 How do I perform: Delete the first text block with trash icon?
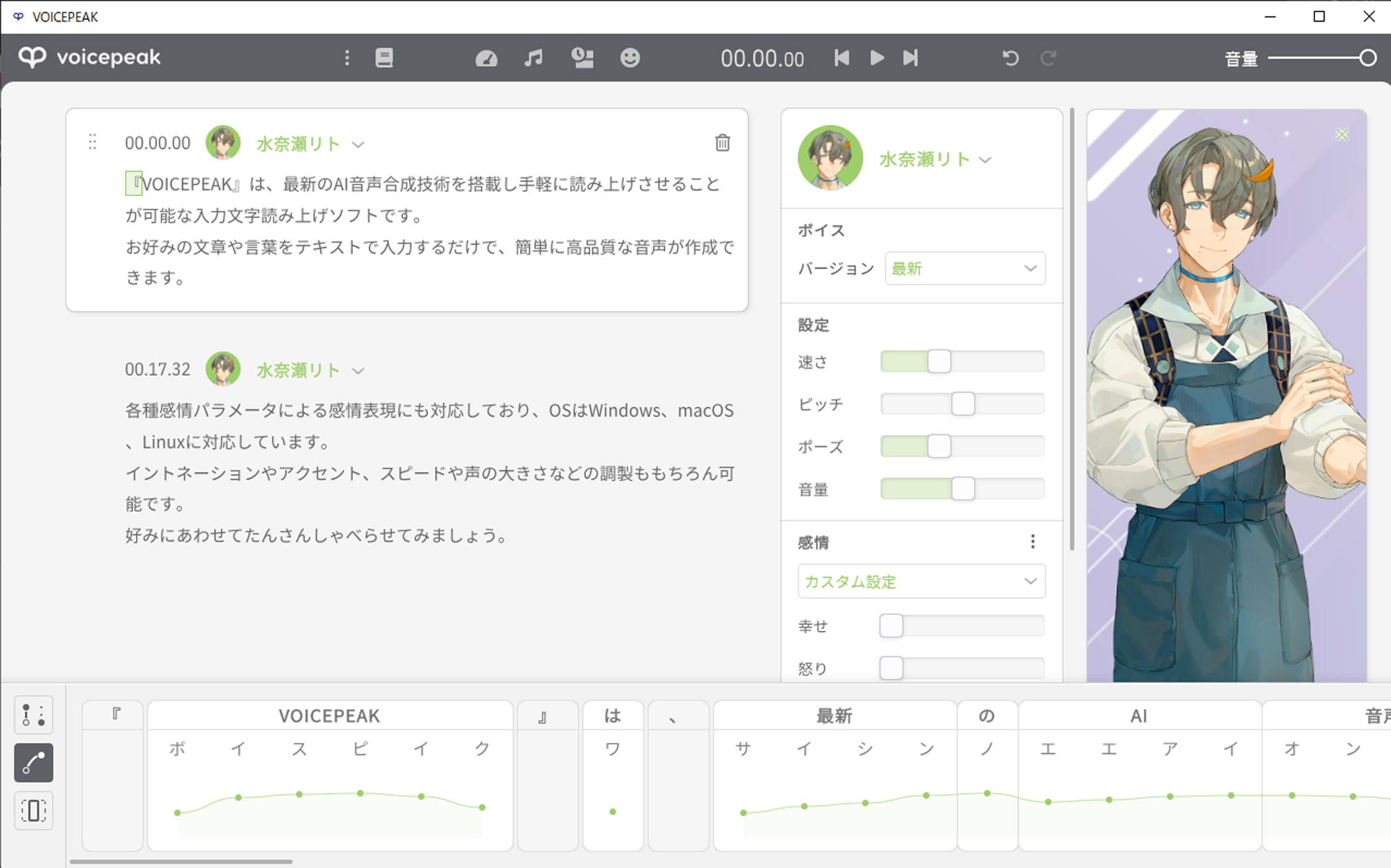[722, 142]
